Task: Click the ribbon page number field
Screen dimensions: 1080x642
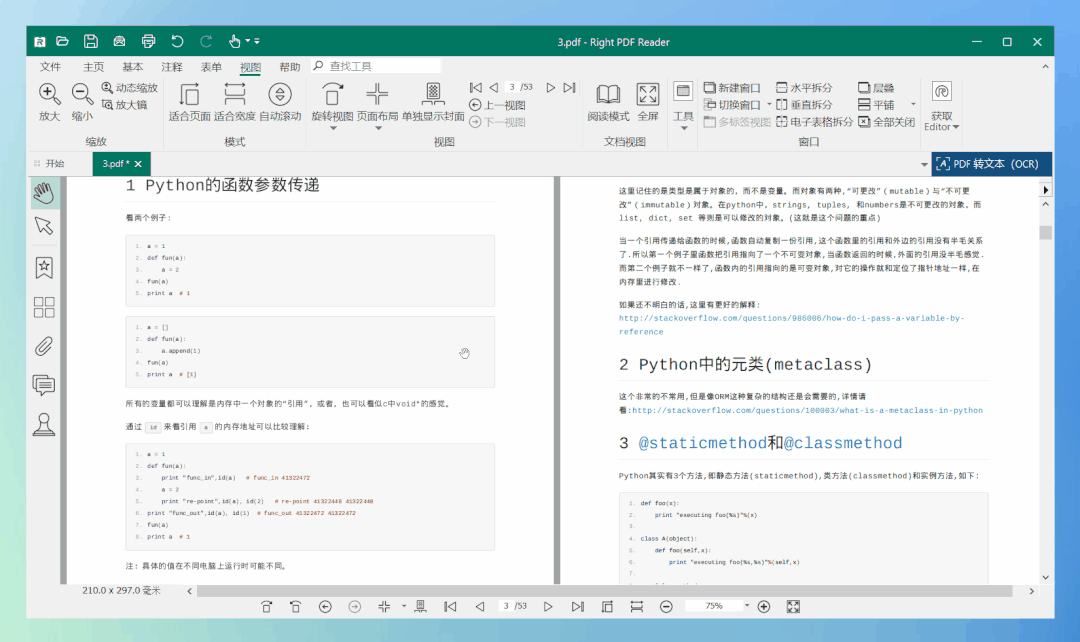Action: pos(512,87)
